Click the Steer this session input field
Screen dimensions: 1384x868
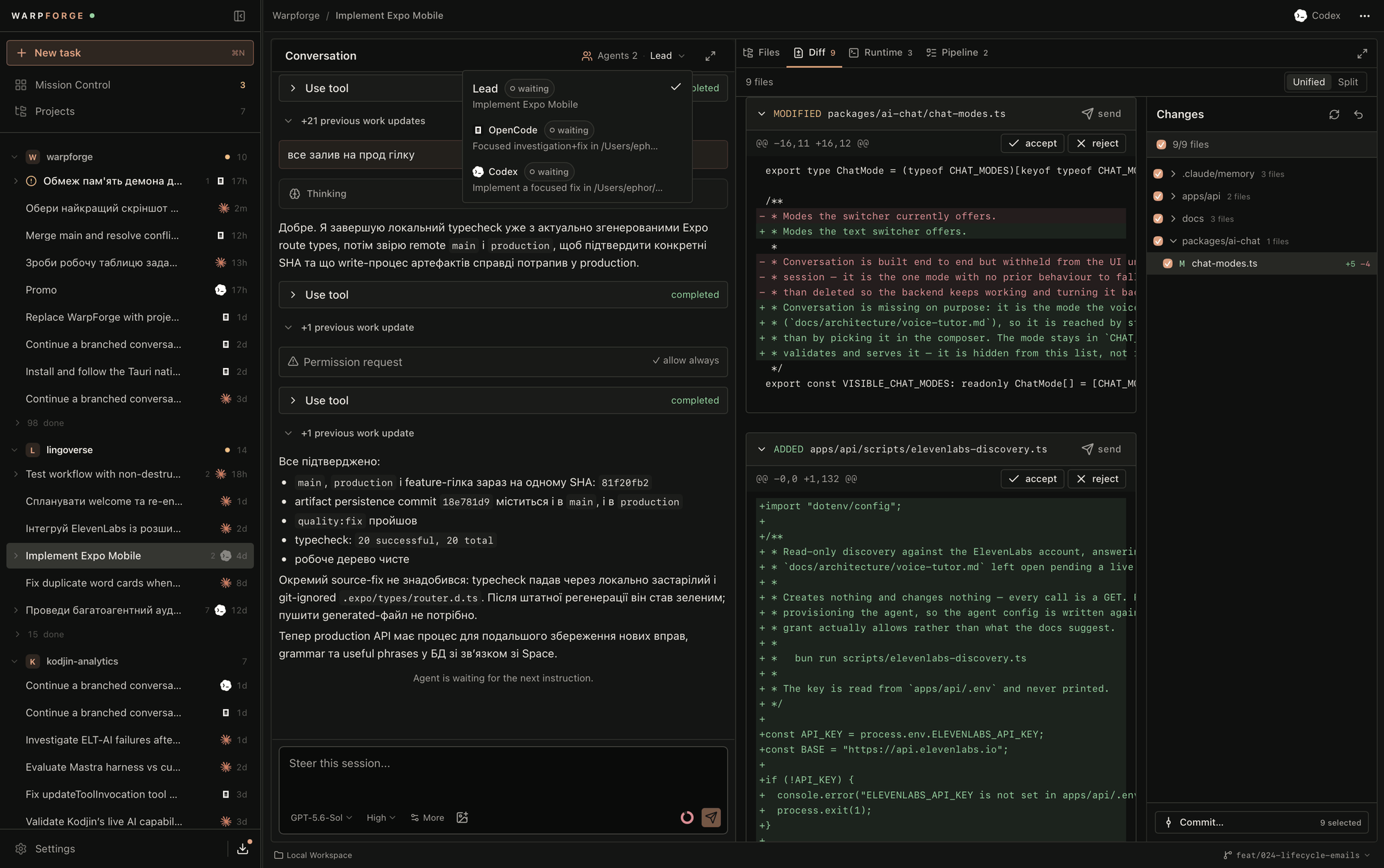point(503,775)
